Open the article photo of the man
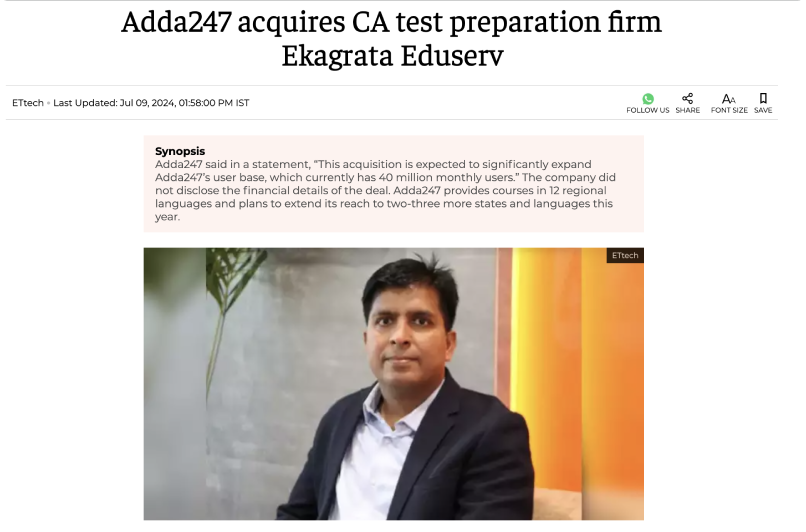This screenshot has height=532, width=806. 394,384
